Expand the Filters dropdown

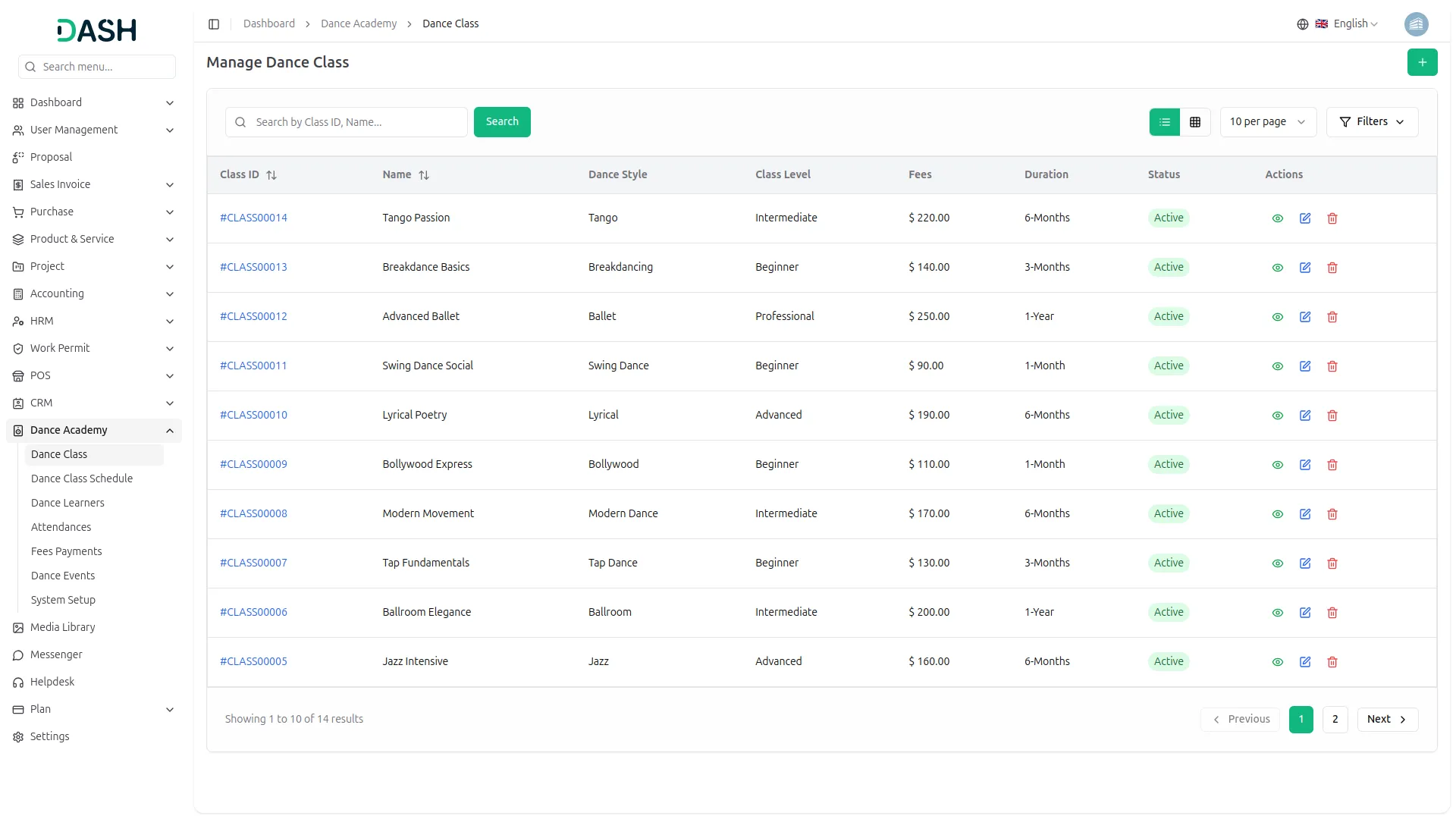1371,122
